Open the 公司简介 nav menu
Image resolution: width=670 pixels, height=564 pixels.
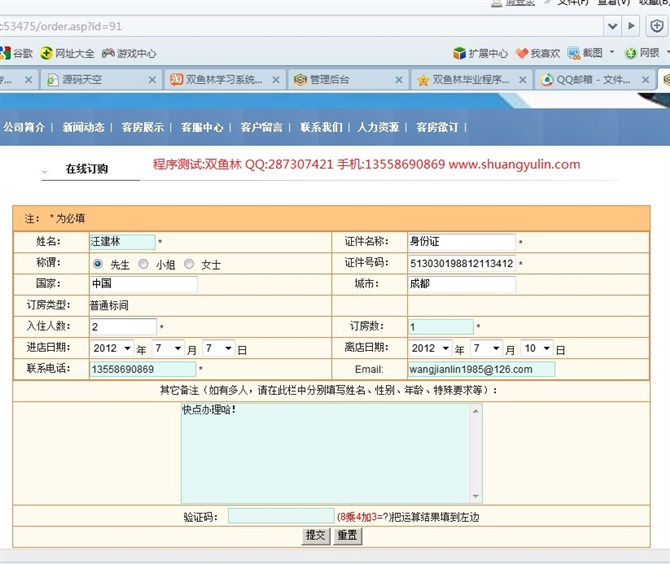[24, 127]
